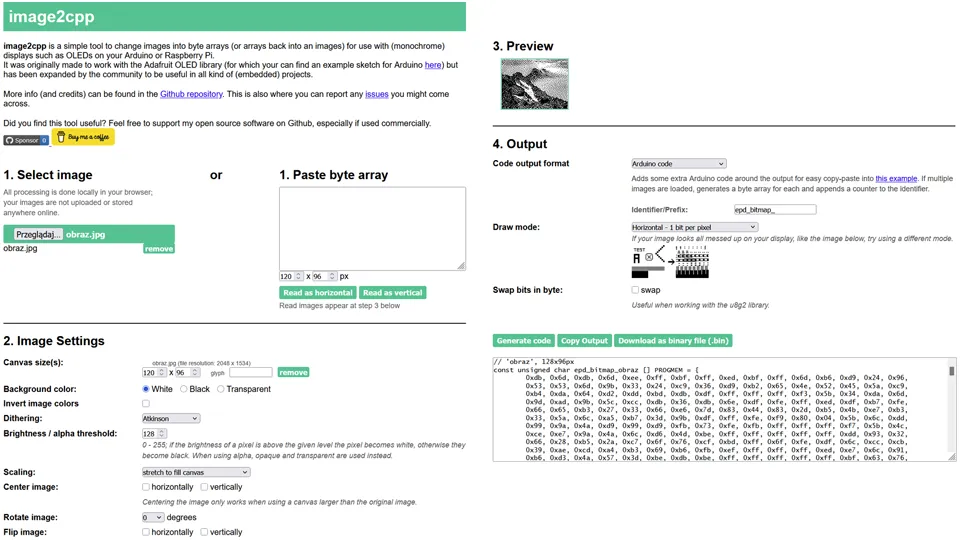Select Black background color
Screen dimensions: 960x540
[183, 389]
